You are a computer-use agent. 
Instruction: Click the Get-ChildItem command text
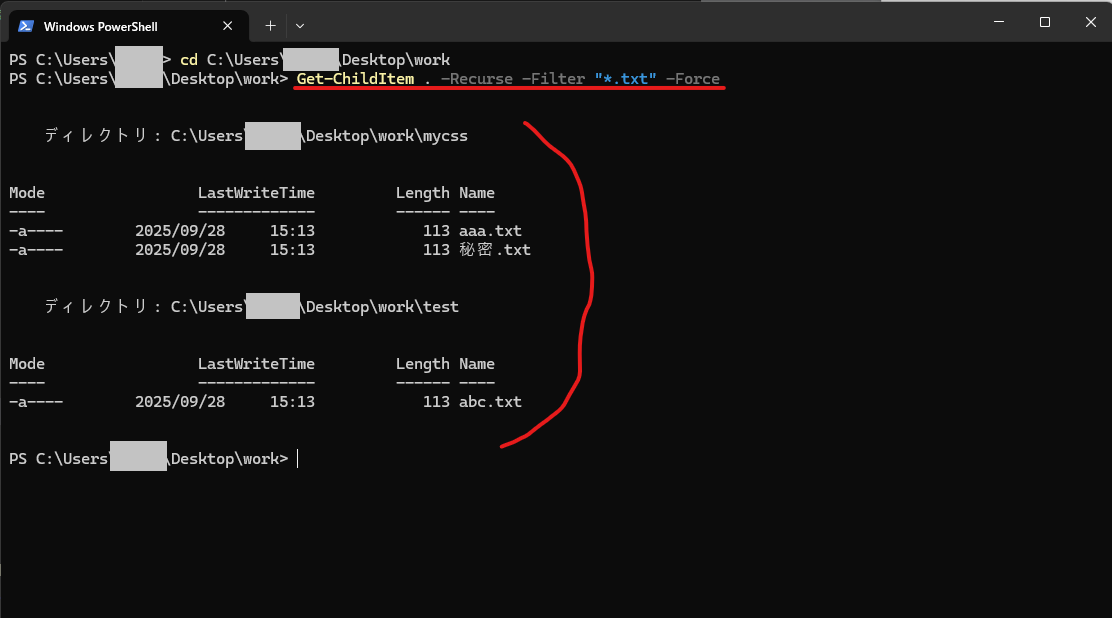click(x=355, y=79)
